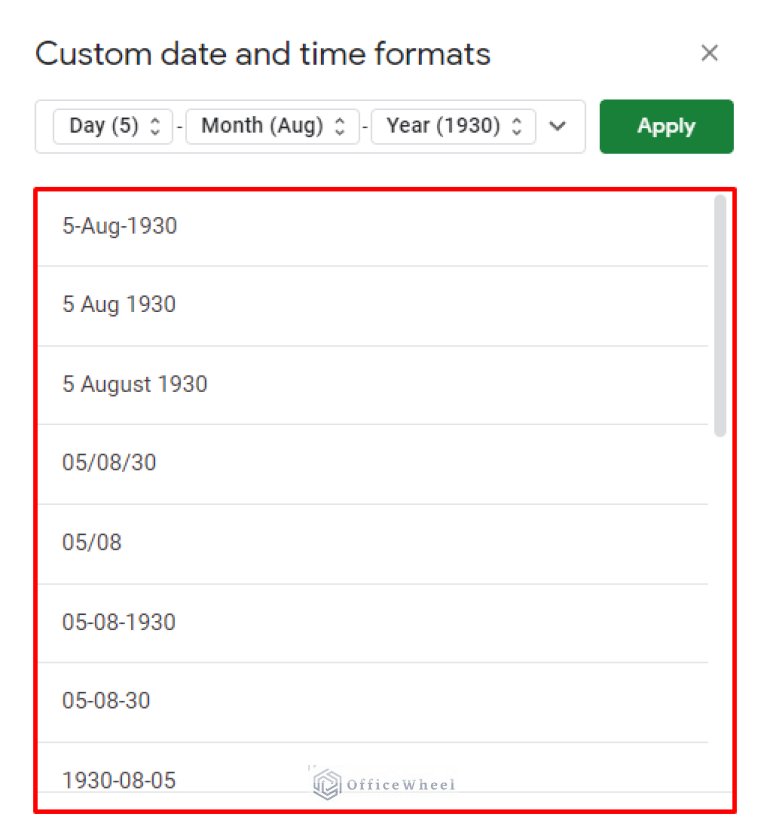The height and width of the screenshot is (823, 767).
Task: Click the Month (Aug) stepper arrows
Action: (339, 126)
